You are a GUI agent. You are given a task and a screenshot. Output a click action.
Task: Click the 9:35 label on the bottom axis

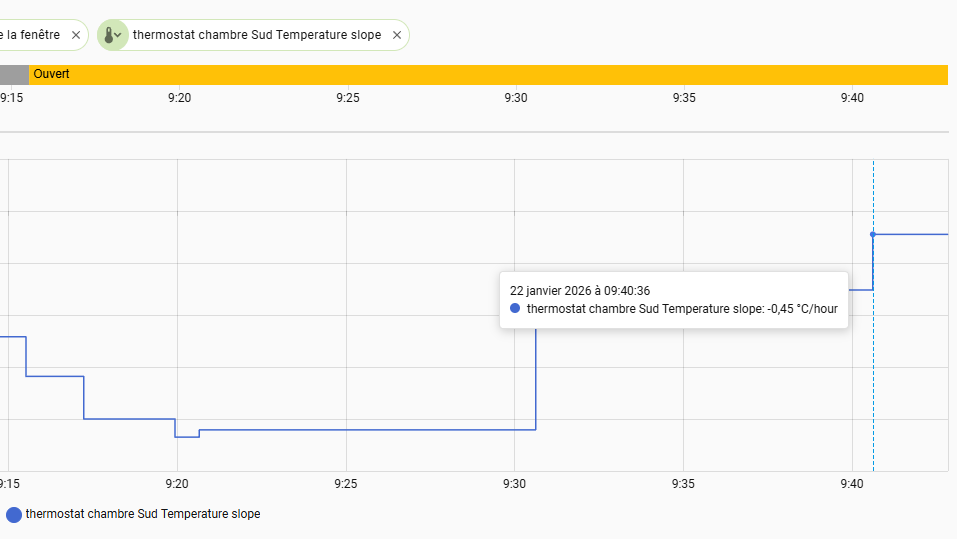coord(683,484)
